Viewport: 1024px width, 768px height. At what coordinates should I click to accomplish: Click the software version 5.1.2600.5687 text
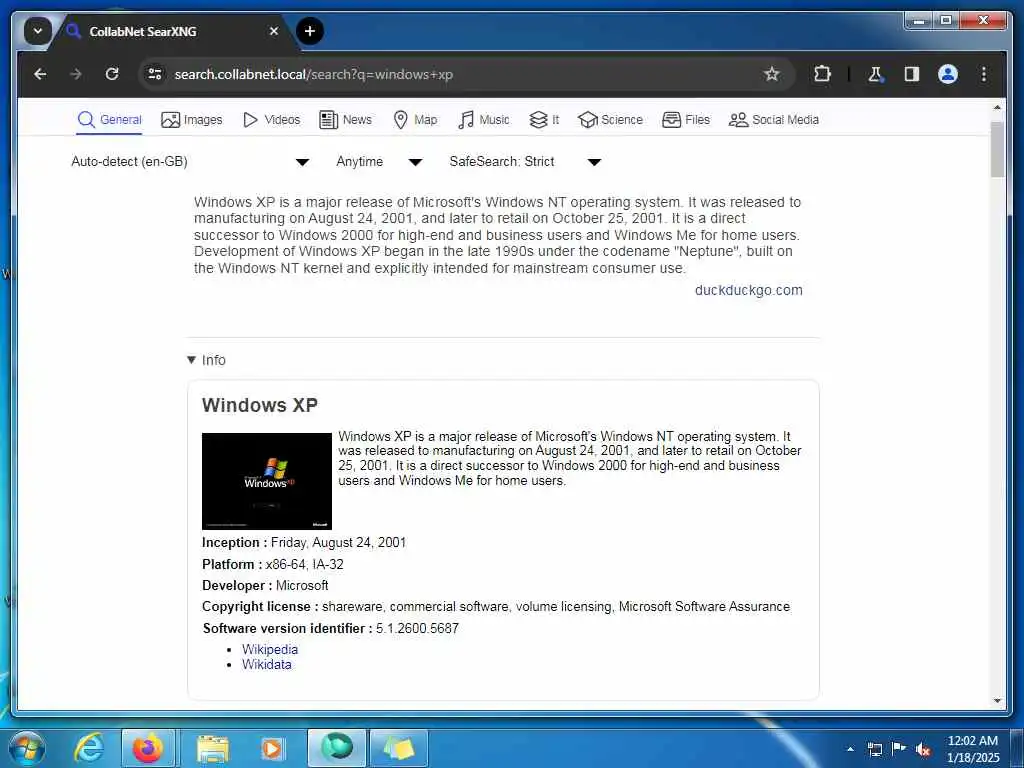pyautogui.click(x=417, y=629)
